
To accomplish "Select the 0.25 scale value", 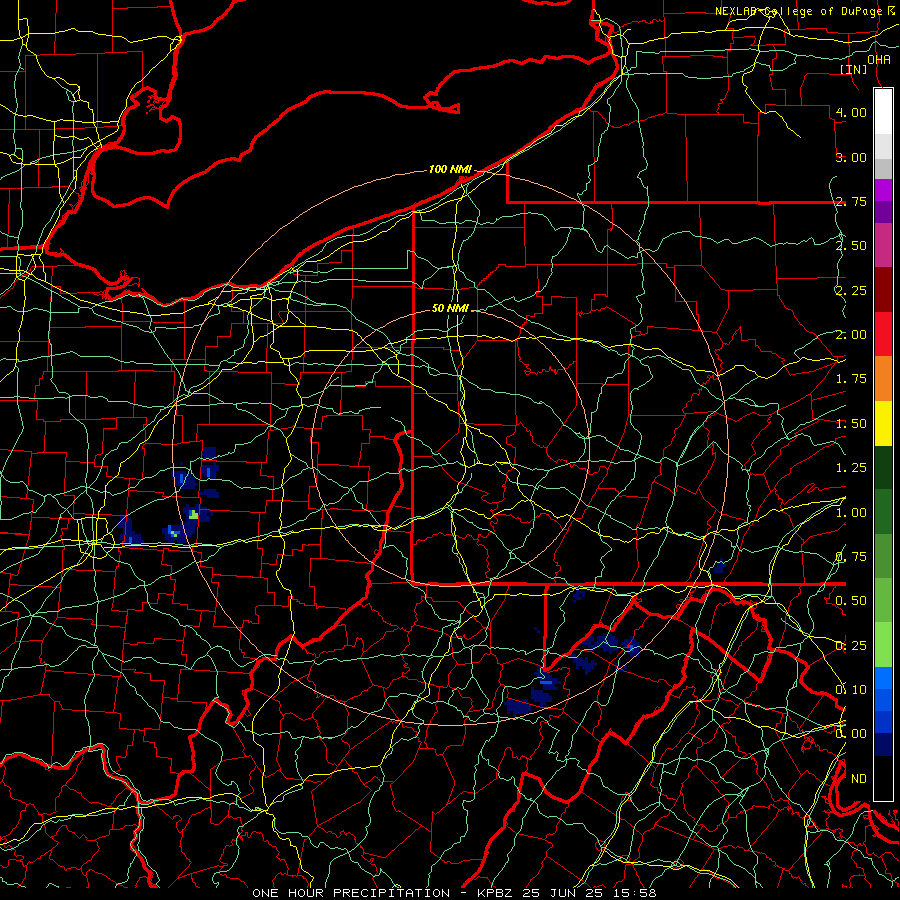I will click(x=851, y=646).
